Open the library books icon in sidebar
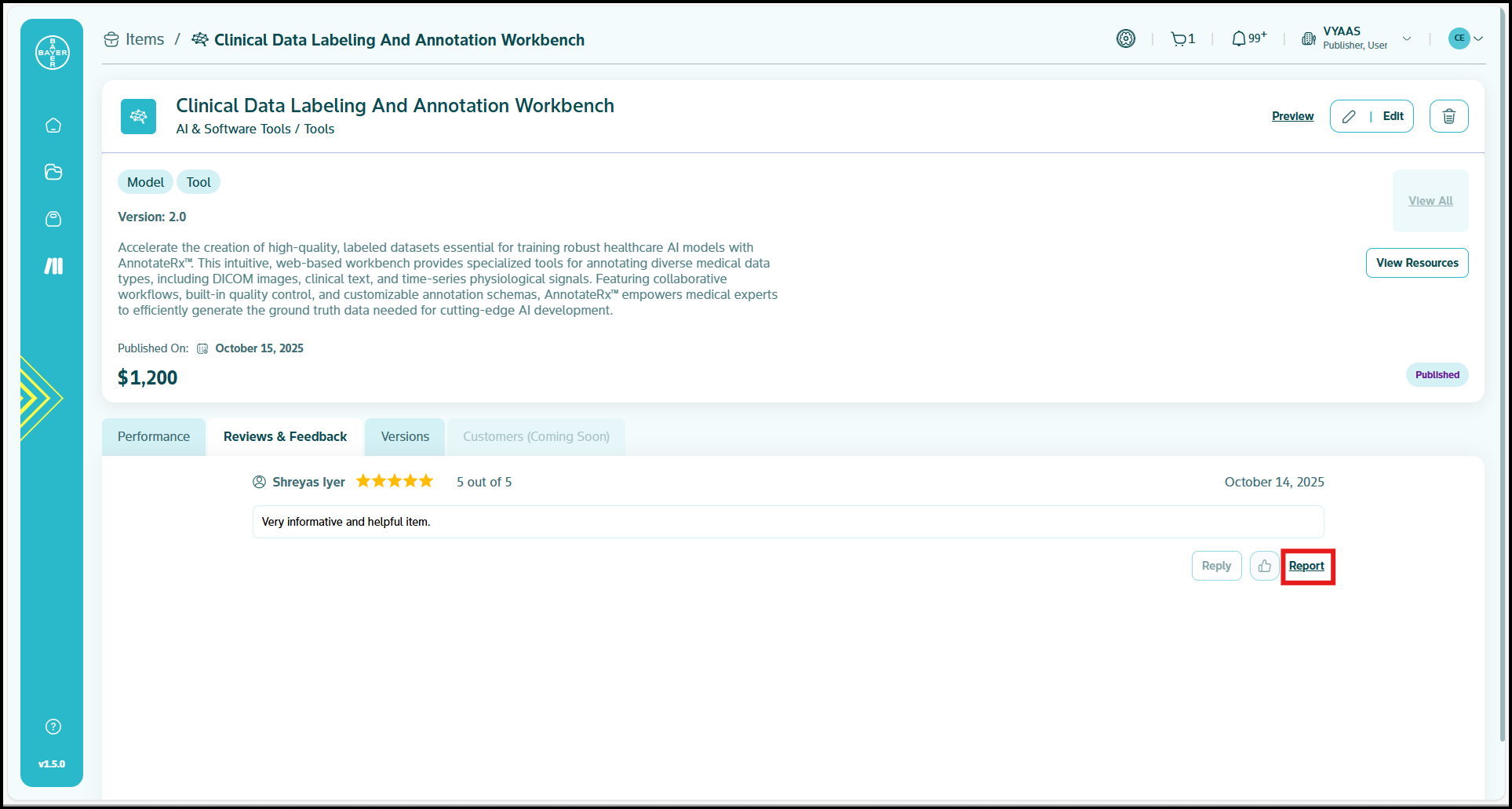This screenshot has width=1512, height=809. click(x=53, y=266)
